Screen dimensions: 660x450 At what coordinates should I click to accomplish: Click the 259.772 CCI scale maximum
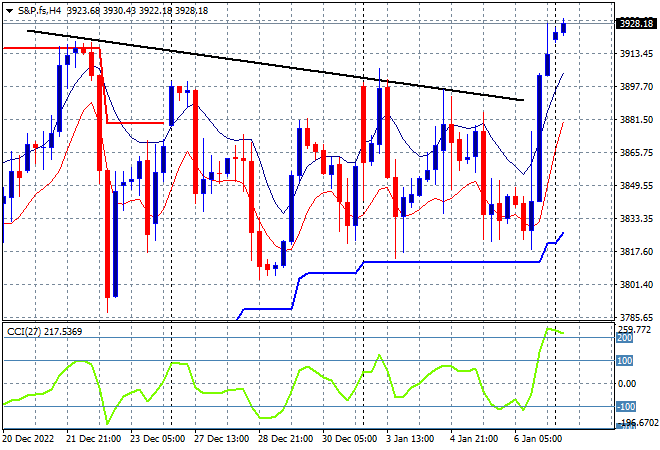(x=634, y=329)
